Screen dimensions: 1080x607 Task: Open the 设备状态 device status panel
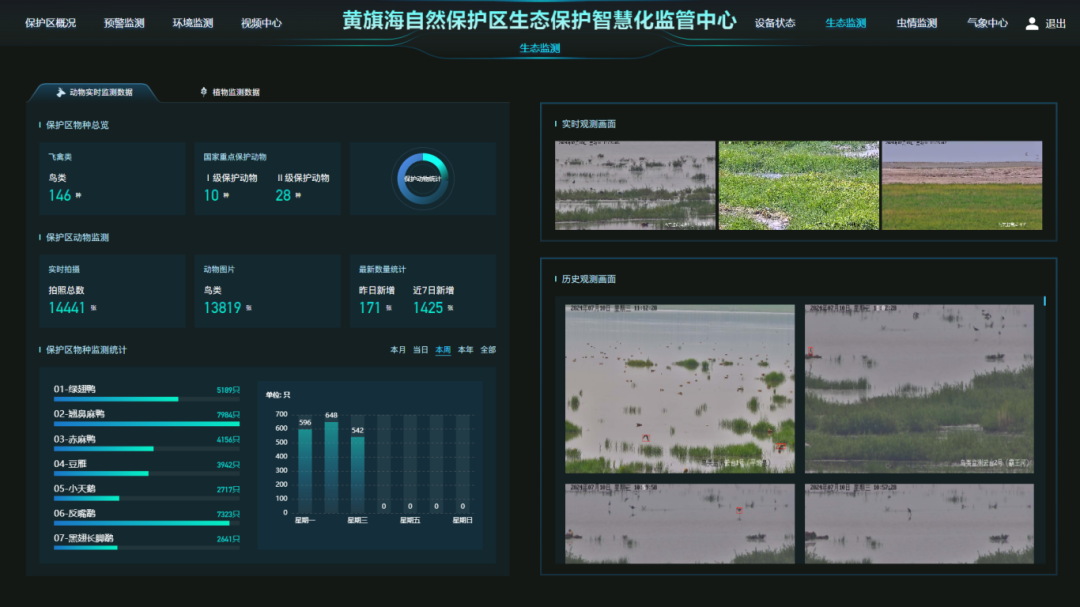(774, 21)
